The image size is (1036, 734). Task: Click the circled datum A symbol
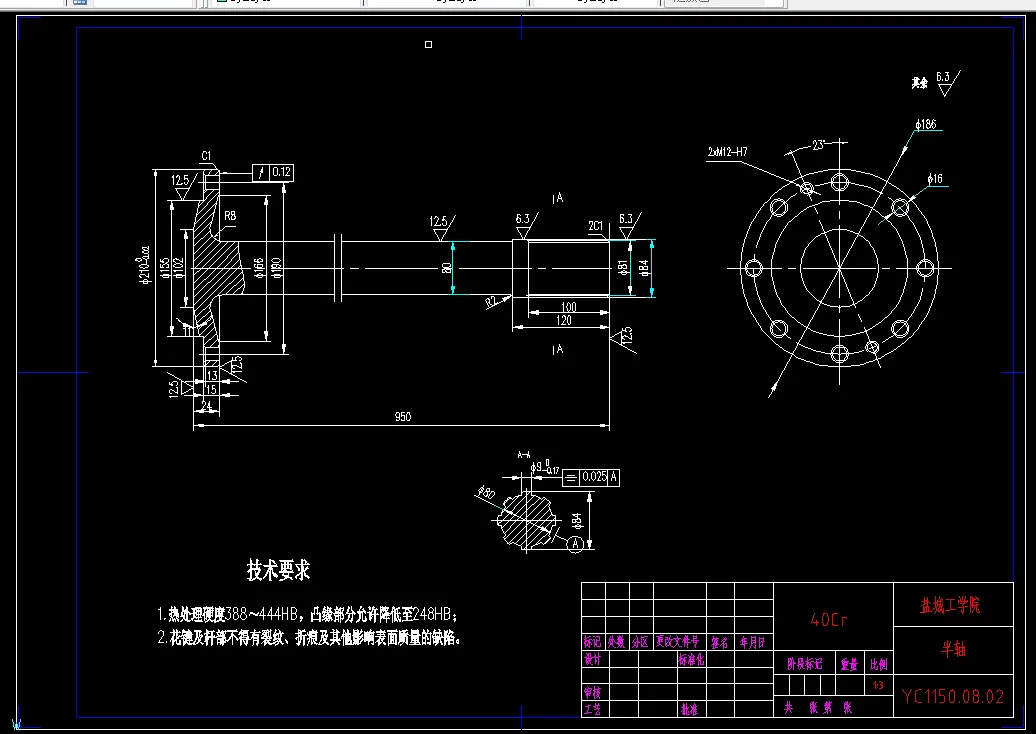pyautogui.click(x=575, y=544)
